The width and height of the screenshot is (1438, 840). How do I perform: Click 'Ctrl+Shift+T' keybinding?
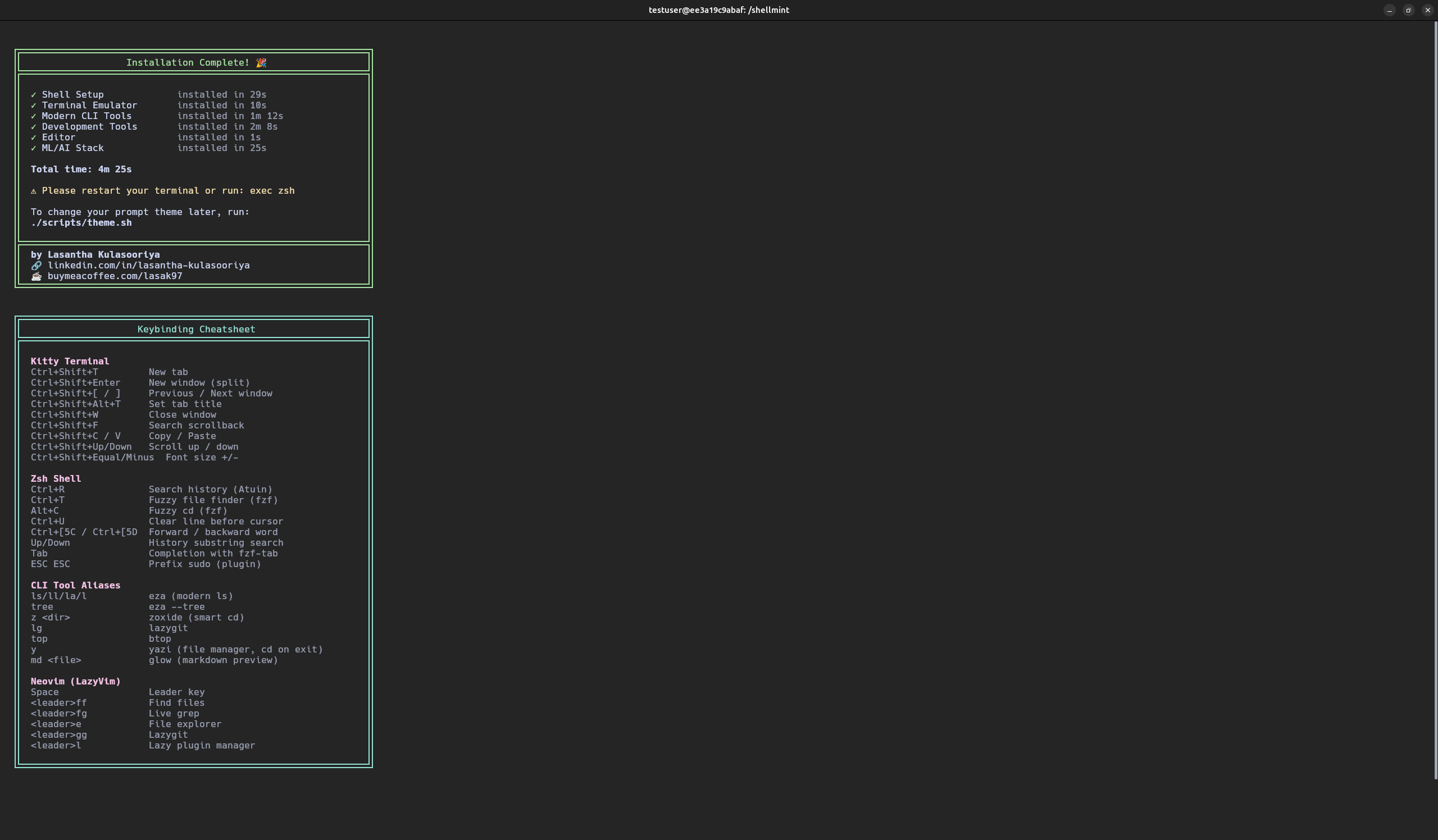[x=65, y=372]
